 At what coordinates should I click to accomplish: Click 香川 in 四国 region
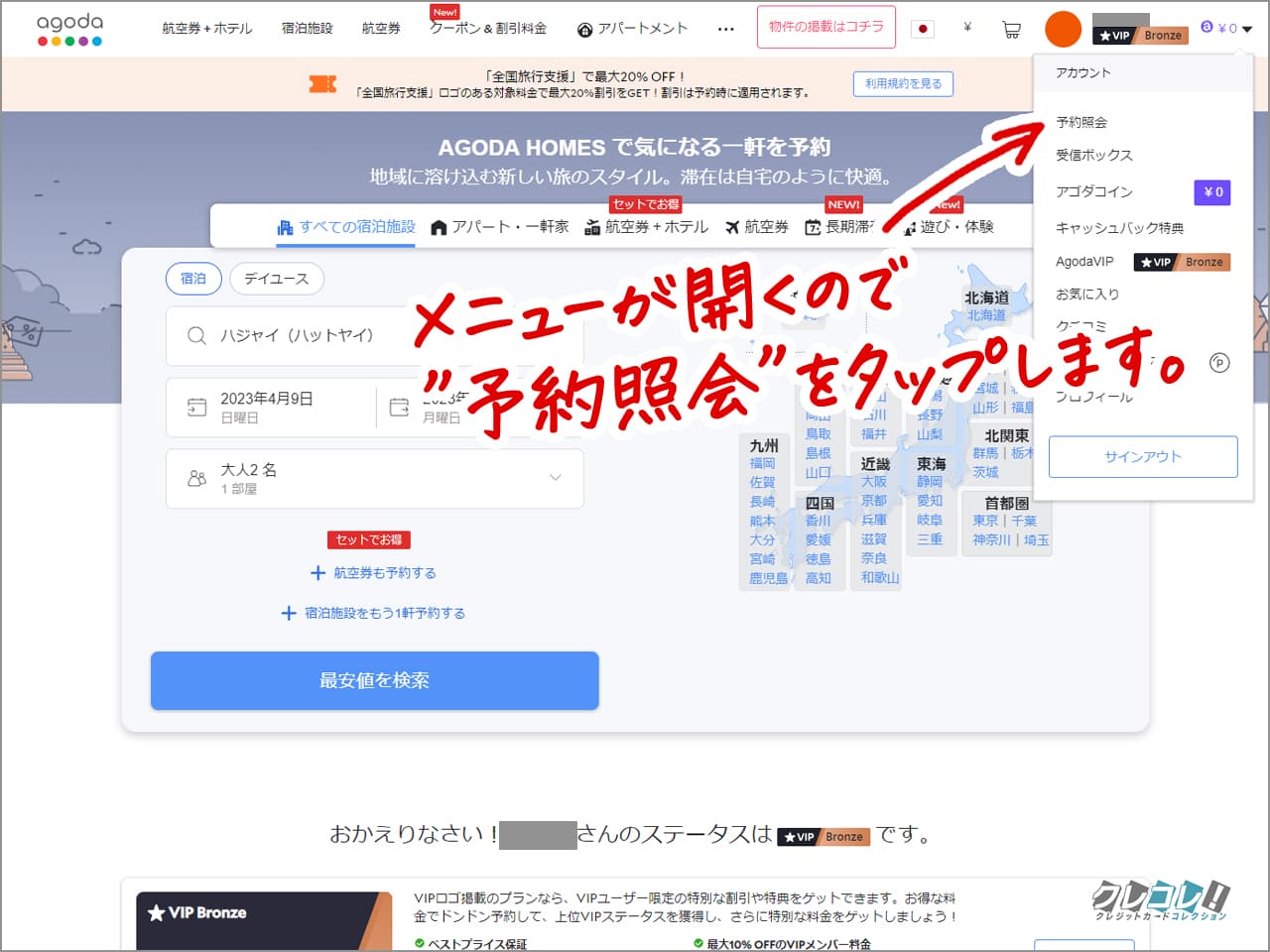point(818,521)
